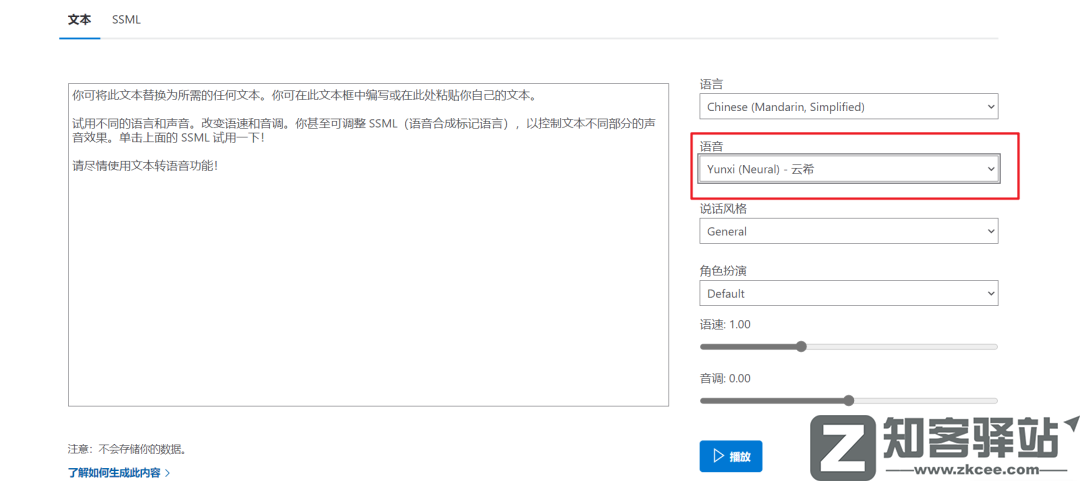Select the 文本 tab
This screenshot has height=481, width=1080.
pyautogui.click(x=79, y=20)
